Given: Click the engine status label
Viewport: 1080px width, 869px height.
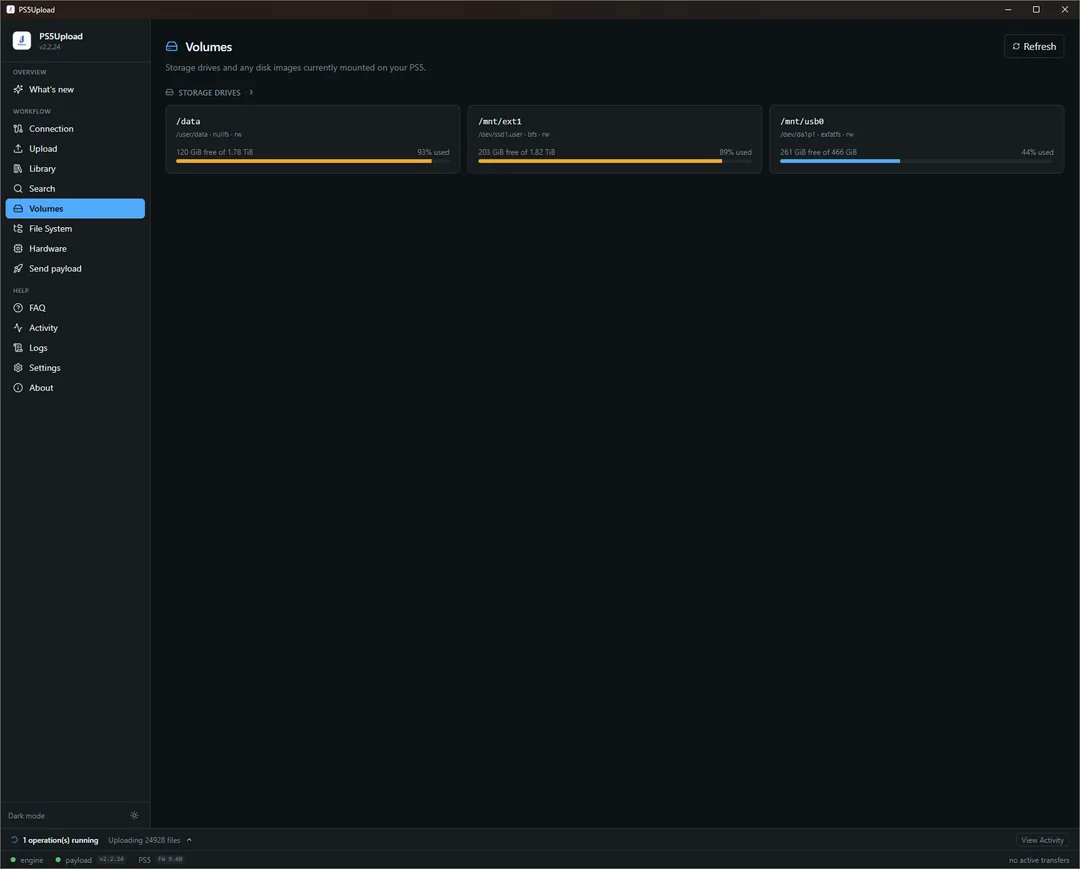Looking at the screenshot, I should (x=32, y=860).
